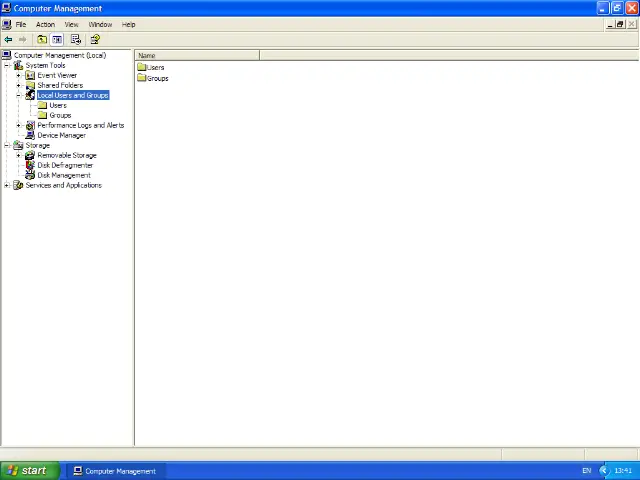Viewport: 640px width, 480px height.
Task: Select the 'Event Viewer' tree label
Action: coord(57,75)
